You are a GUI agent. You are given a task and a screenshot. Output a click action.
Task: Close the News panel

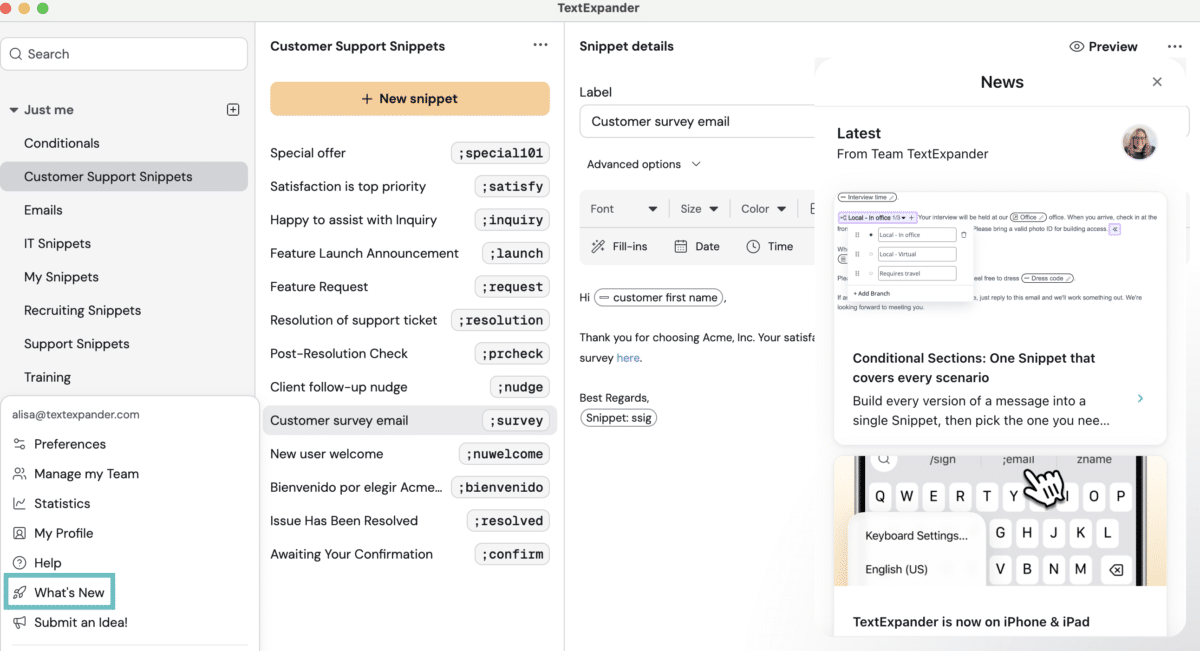click(1157, 82)
